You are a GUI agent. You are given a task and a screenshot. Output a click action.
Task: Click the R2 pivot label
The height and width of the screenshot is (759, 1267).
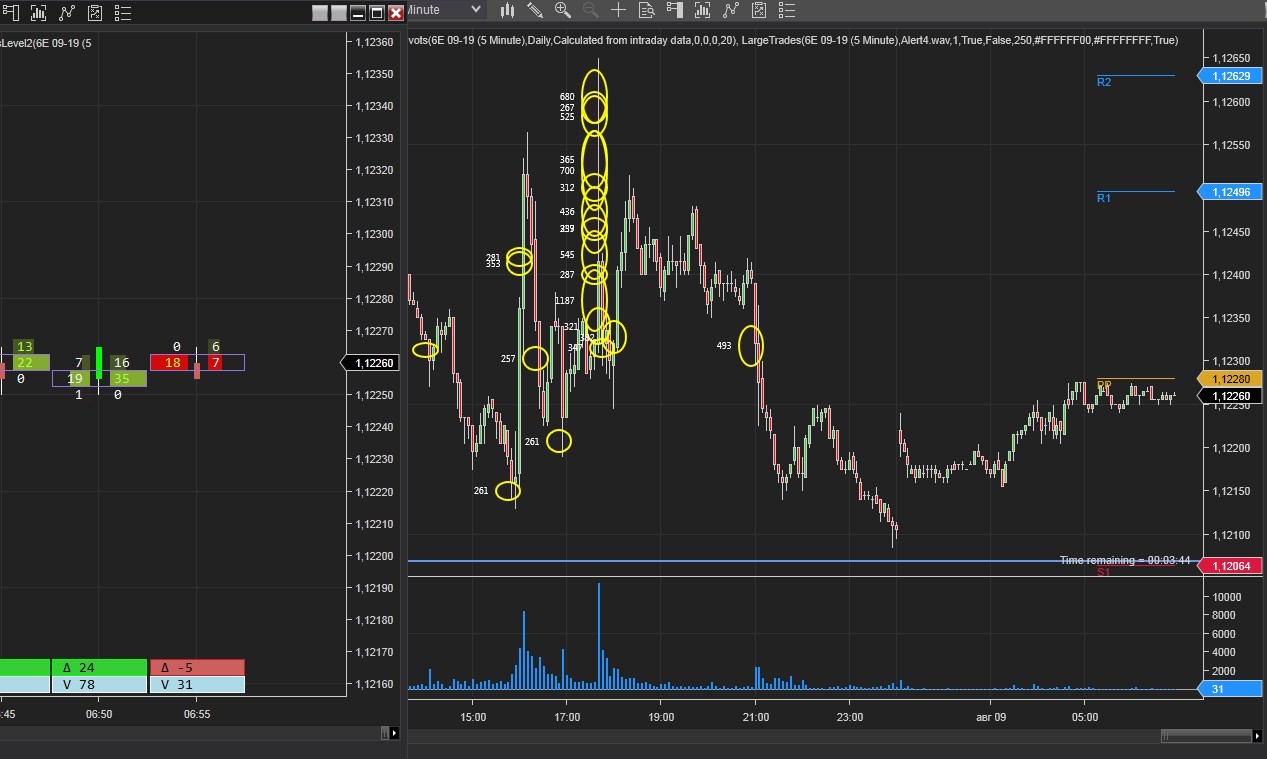point(1104,82)
